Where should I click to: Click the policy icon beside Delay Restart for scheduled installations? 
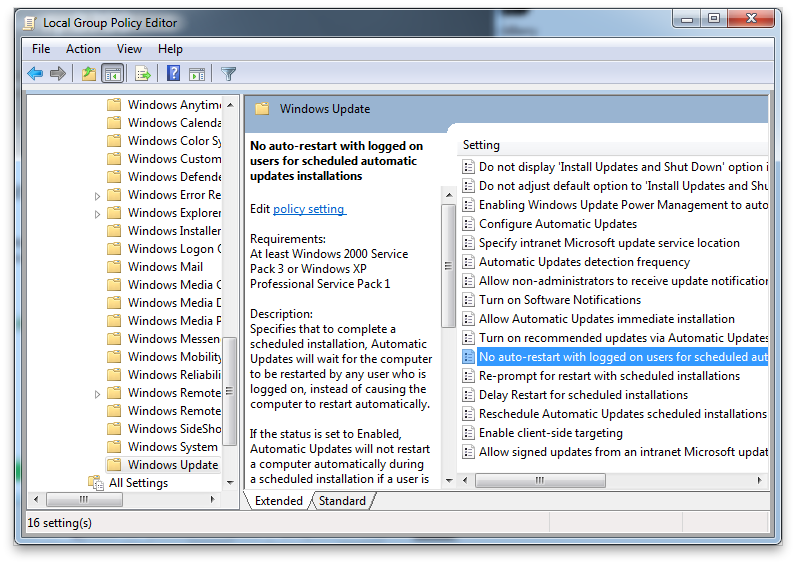[x=468, y=395]
